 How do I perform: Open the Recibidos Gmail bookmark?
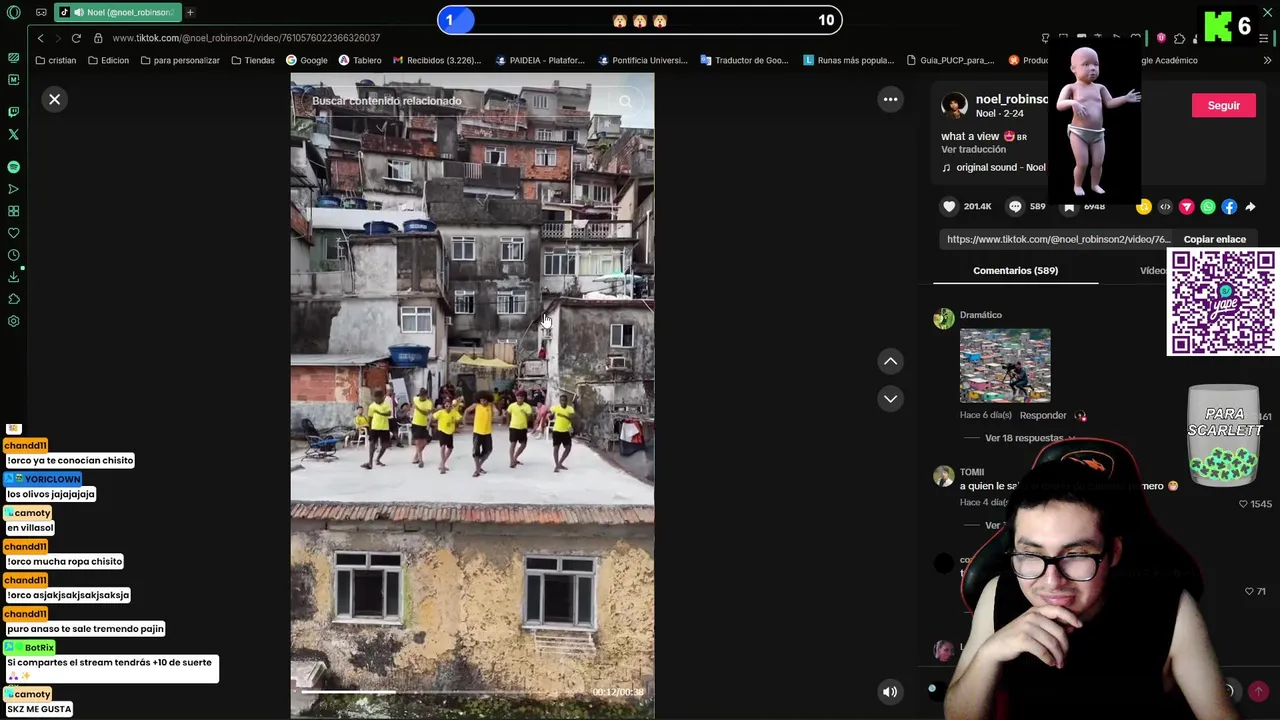click(x=437, y=60)
